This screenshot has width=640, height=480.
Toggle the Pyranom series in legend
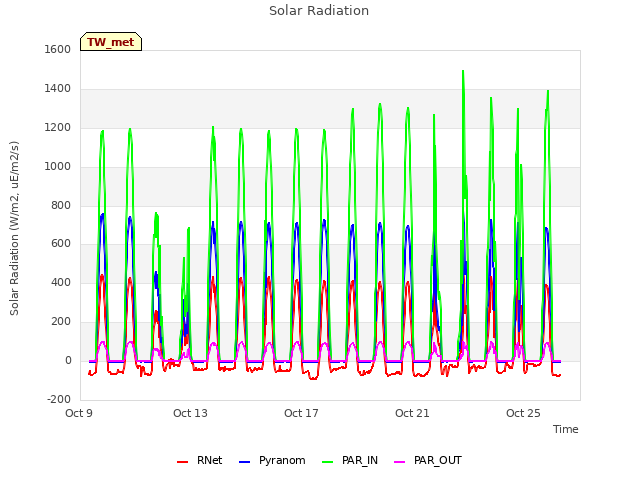pos(272,460)
